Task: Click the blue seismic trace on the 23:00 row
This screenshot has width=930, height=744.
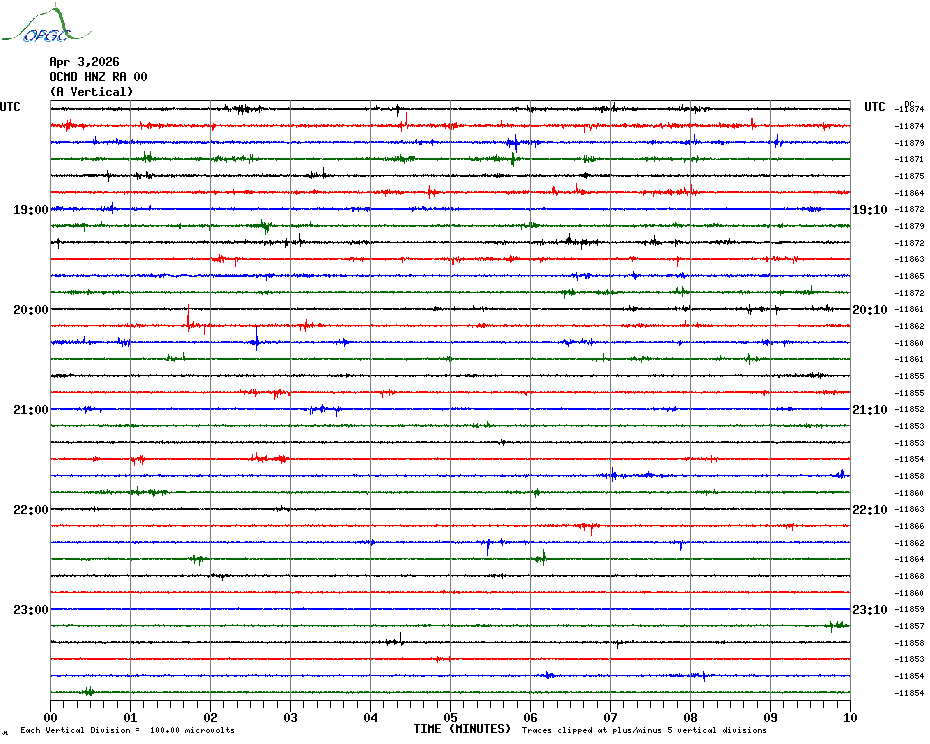Action: (450, 609)
